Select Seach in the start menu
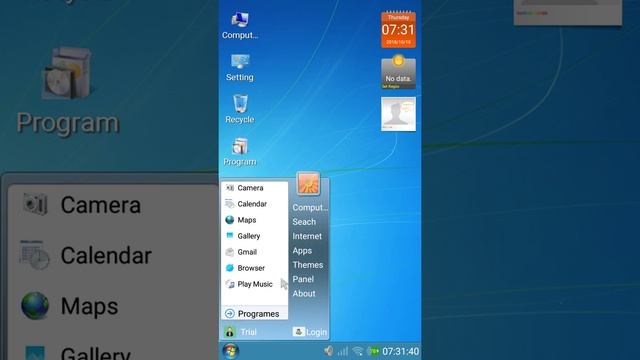640x360 pixels. (x=304, y=222)
